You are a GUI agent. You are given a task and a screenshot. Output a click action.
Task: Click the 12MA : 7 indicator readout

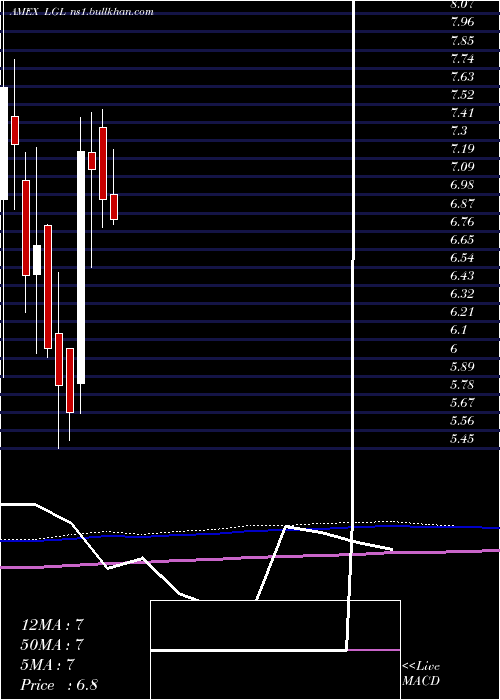[x=52, y=625]
